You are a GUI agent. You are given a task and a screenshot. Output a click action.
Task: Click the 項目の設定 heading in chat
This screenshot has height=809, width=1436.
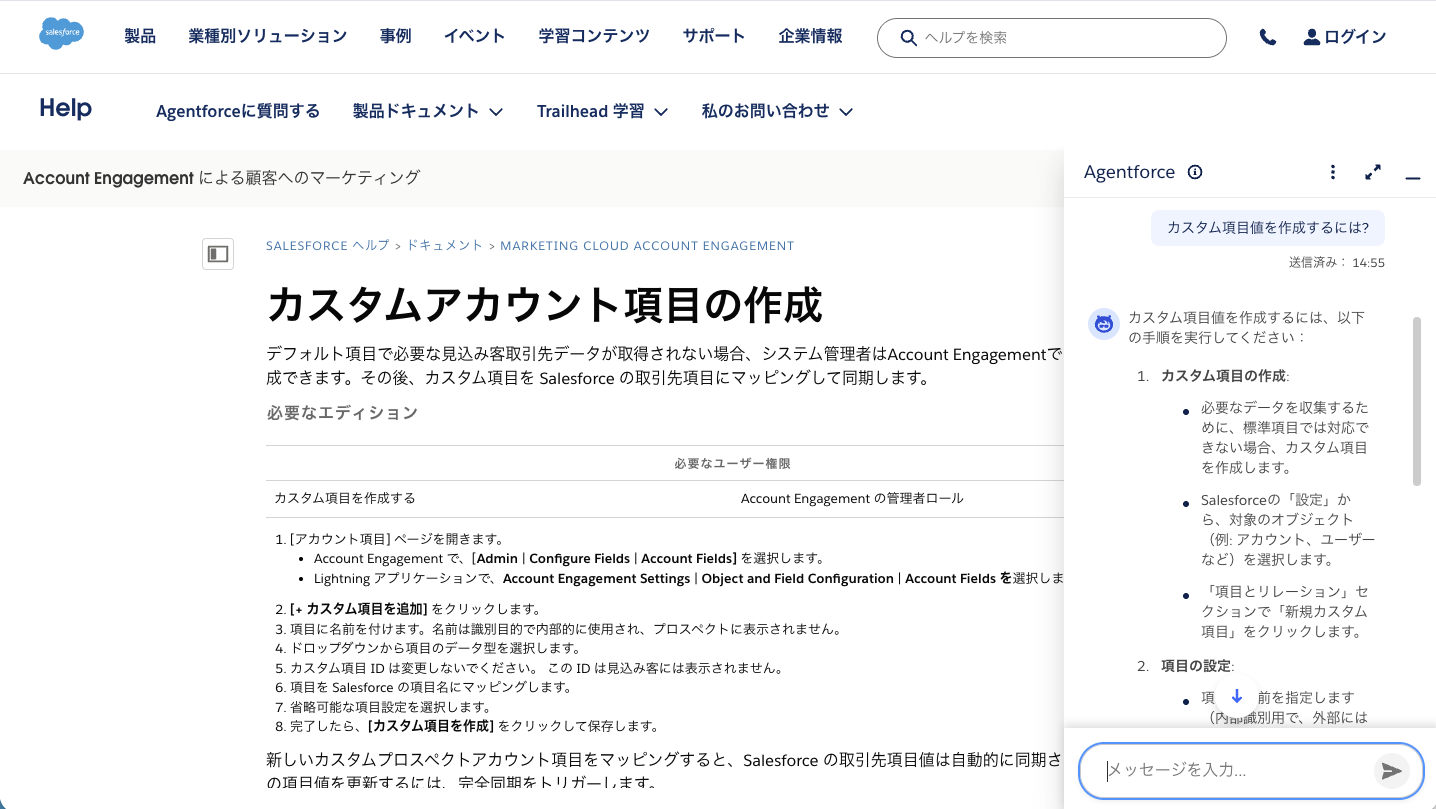pos(1197,666)
